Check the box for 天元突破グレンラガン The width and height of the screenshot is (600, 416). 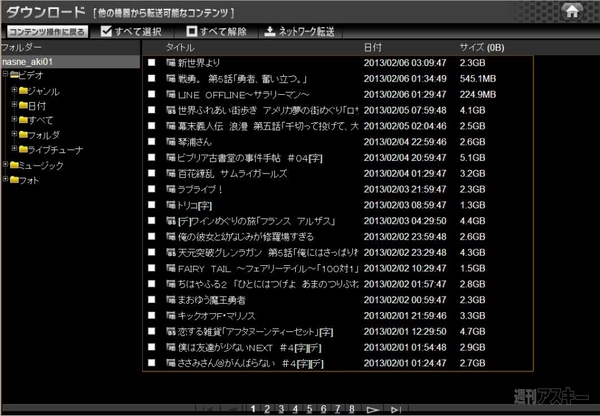152,252
